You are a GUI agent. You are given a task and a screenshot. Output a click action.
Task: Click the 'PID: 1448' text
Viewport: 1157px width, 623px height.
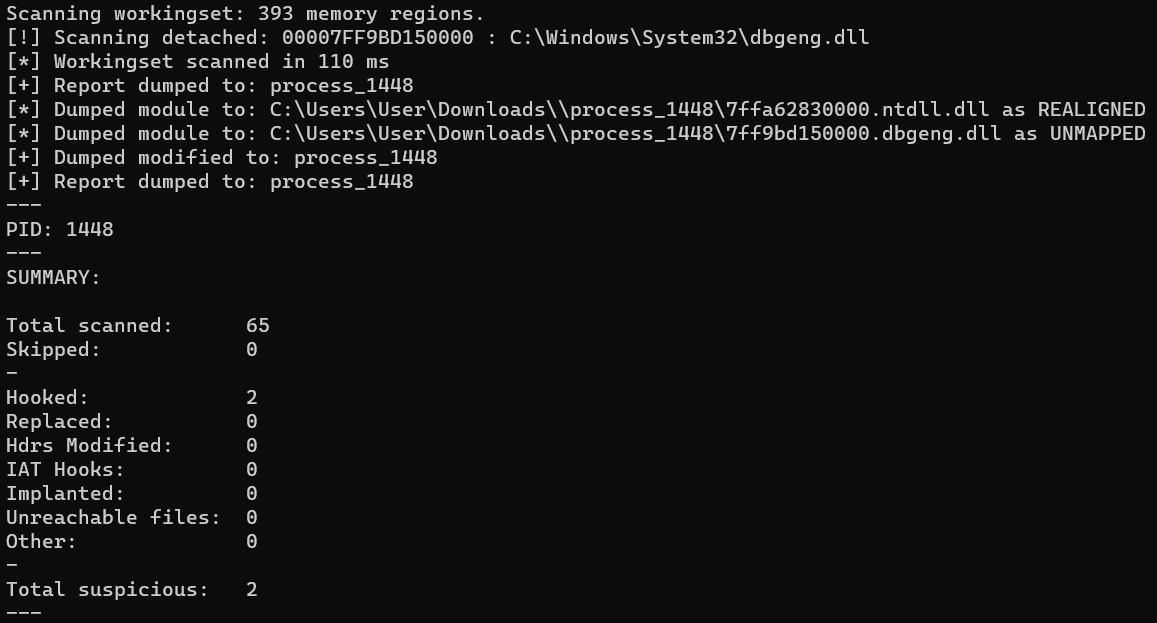point(60,230)
